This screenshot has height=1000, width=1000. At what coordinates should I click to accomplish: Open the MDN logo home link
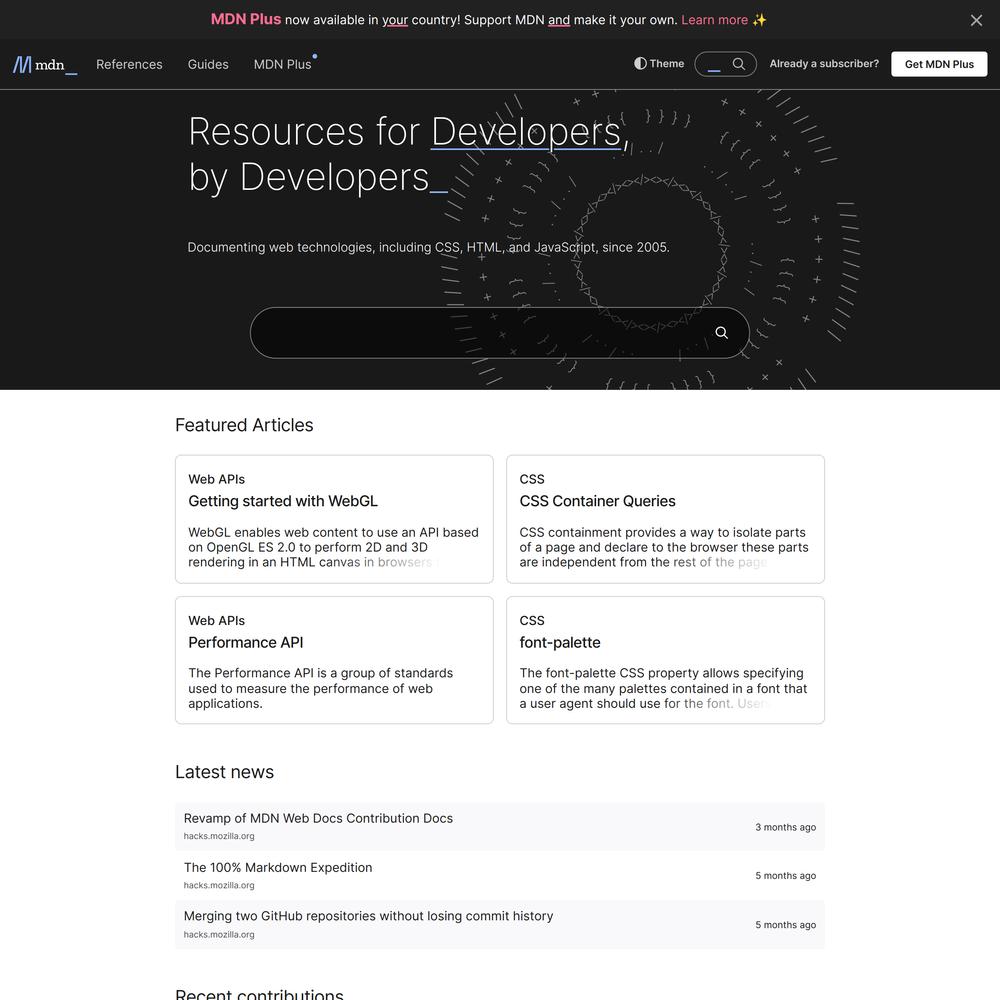[x=45, y=64]
